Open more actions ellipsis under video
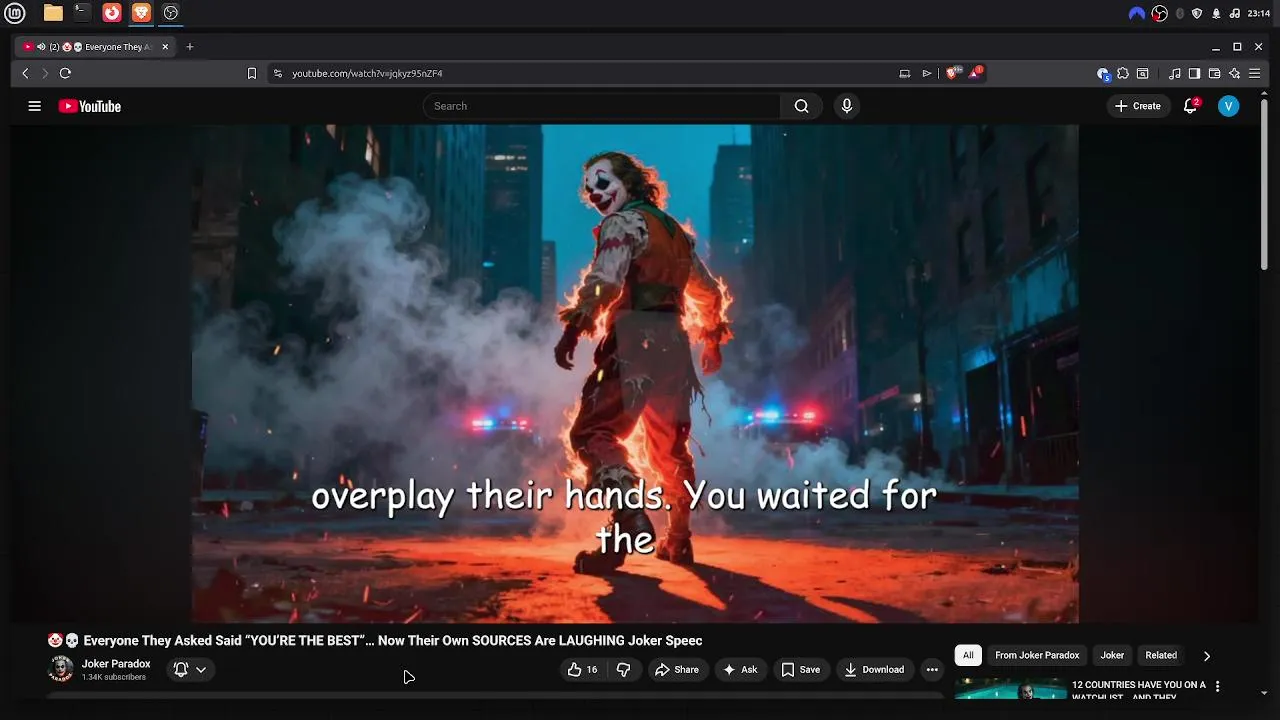The height and width of the screenshot is (720, 1280). click(932, 670)
